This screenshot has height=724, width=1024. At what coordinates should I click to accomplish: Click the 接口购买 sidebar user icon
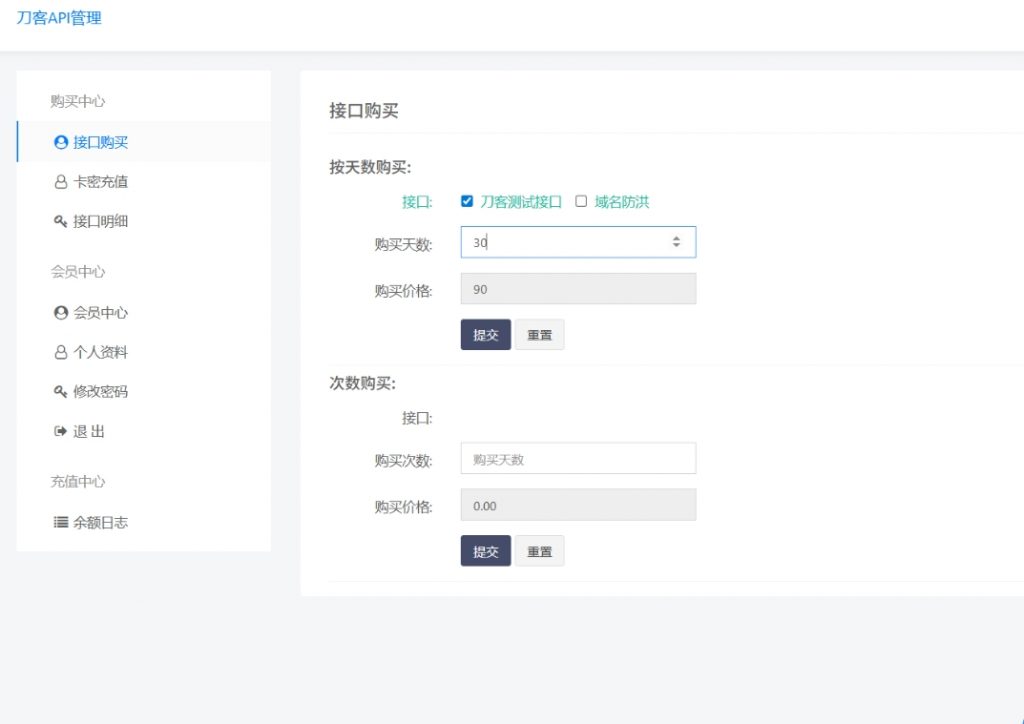61,142
